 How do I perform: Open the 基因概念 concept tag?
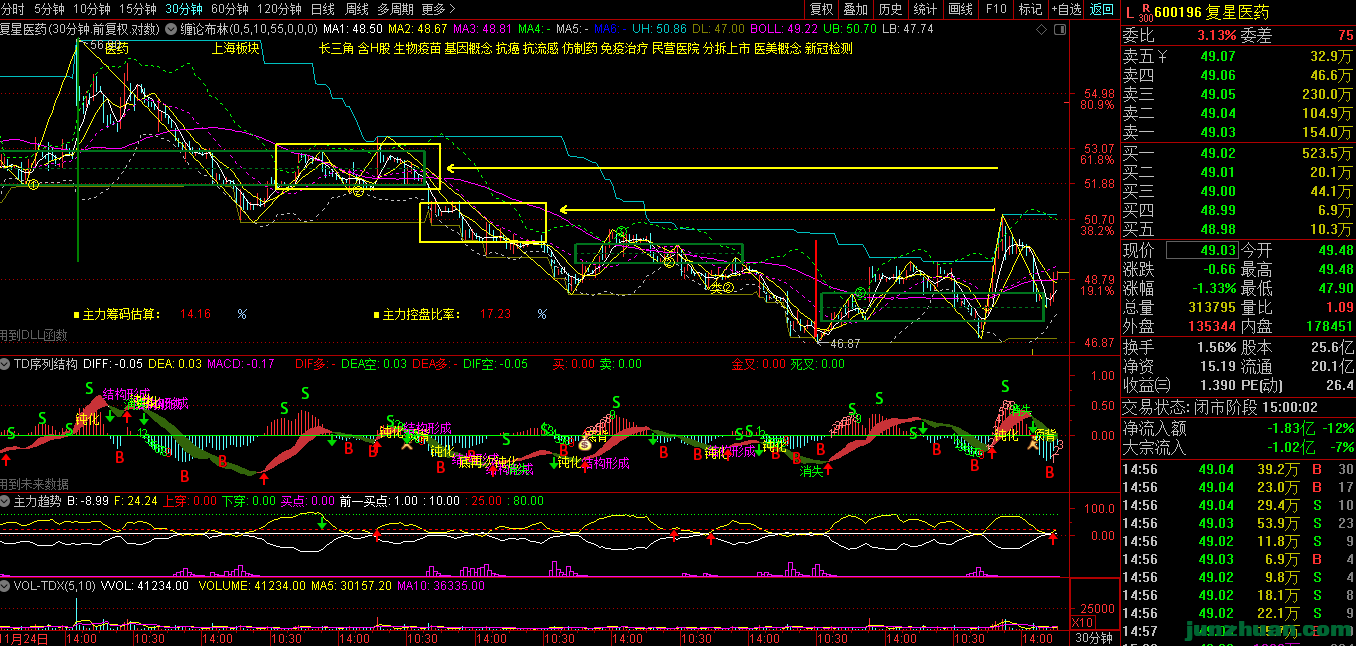click(468, 48)
